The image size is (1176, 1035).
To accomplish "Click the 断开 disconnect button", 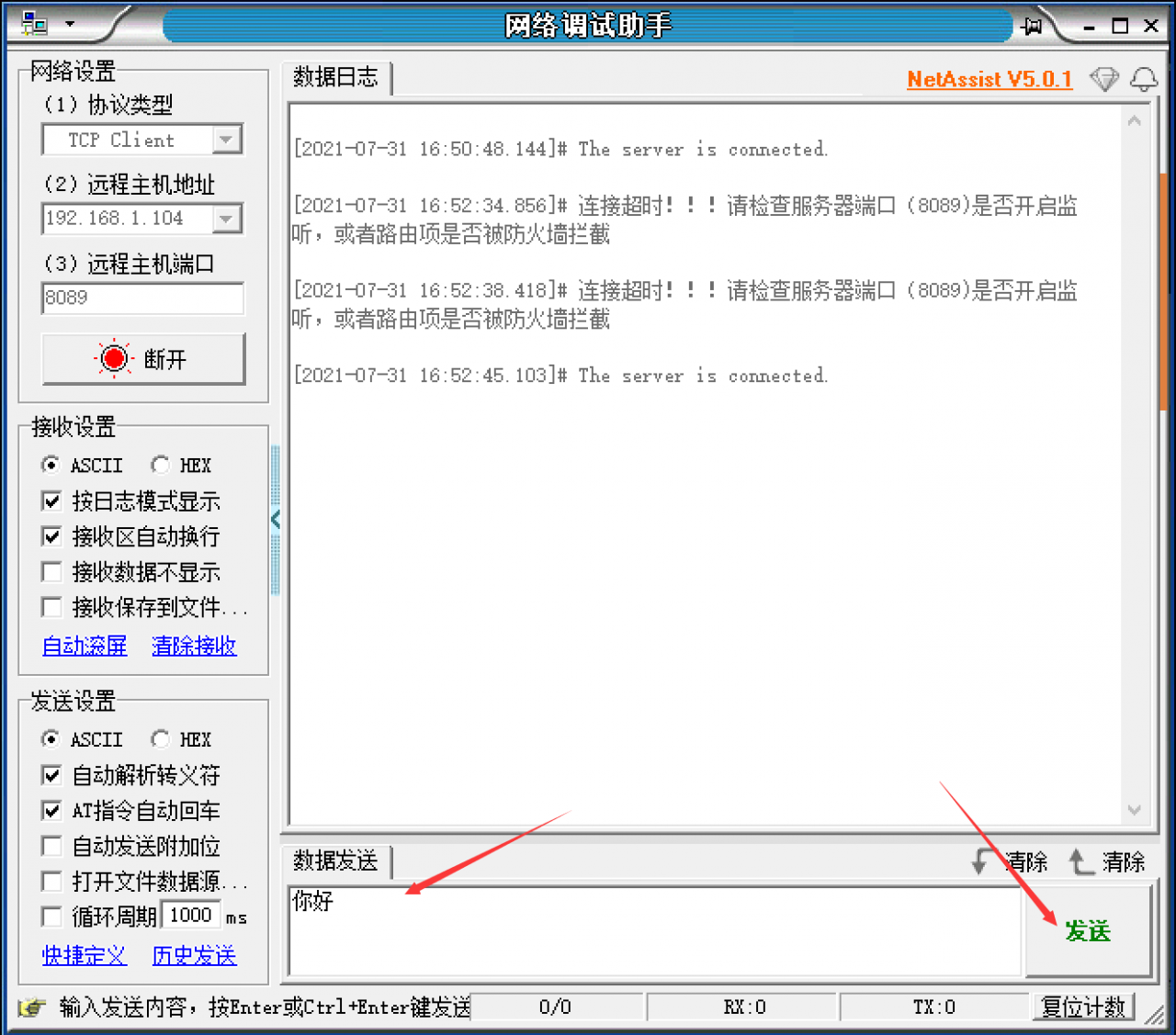I will (143, 358).
